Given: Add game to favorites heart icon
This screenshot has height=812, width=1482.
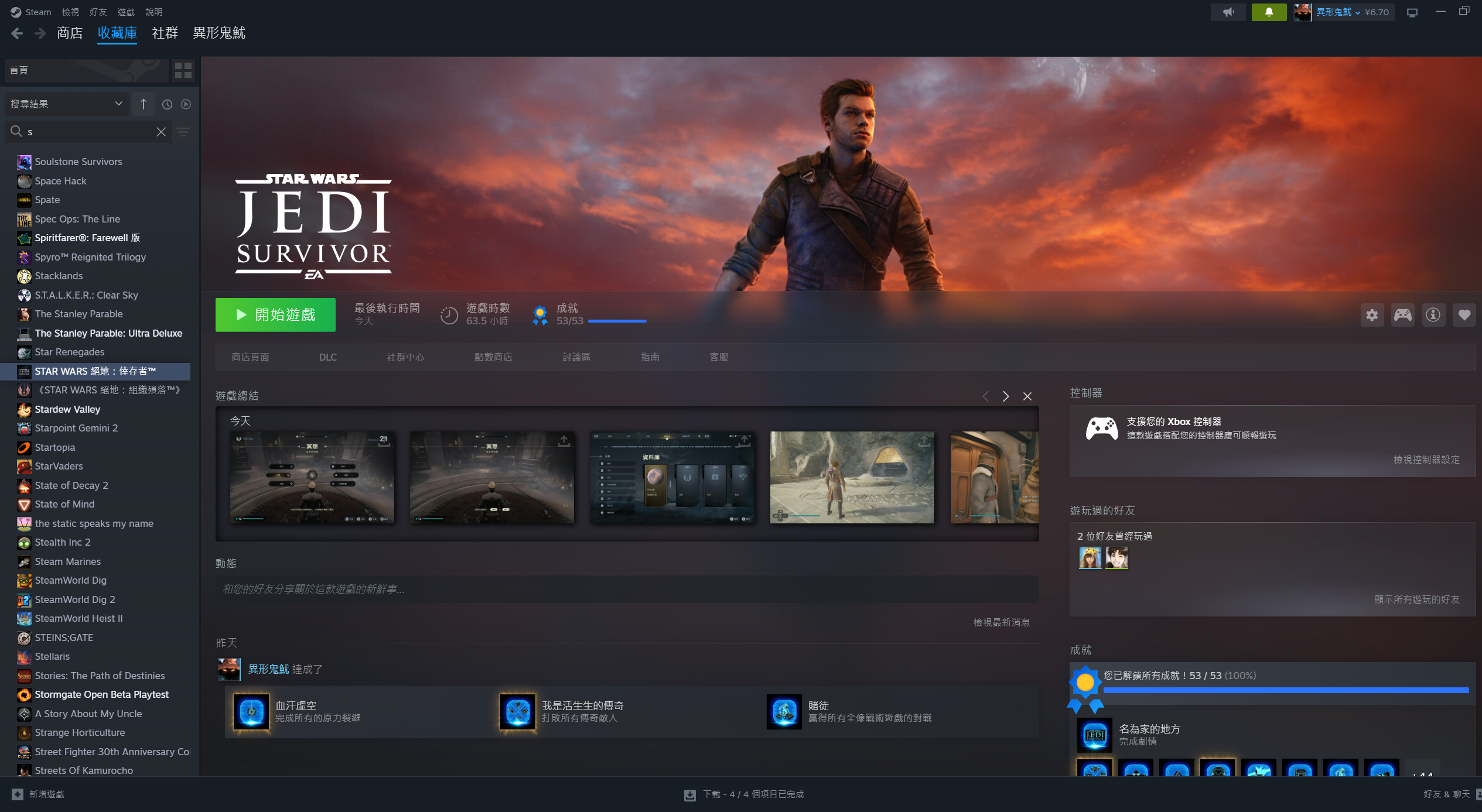Looking at the screenshot, I should [x=1464, y=315].
